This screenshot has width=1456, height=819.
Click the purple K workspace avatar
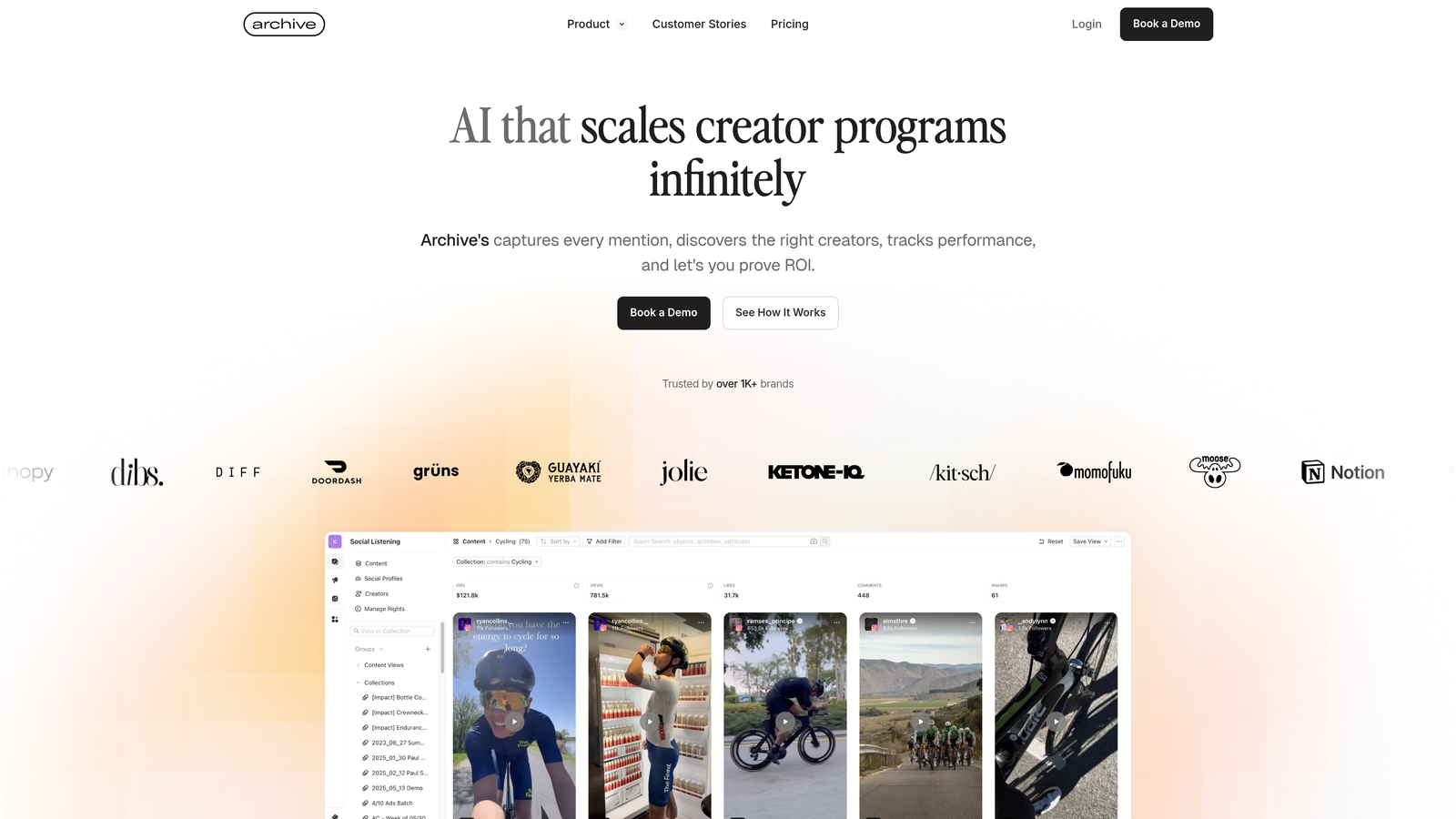tap(335, 541)
